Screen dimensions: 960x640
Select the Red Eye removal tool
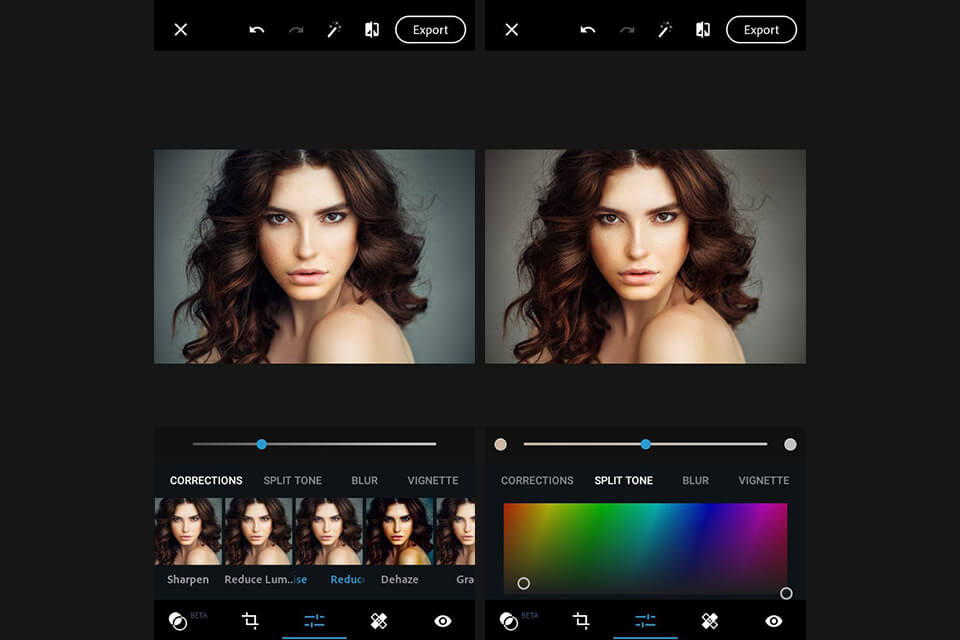(443, 621)
